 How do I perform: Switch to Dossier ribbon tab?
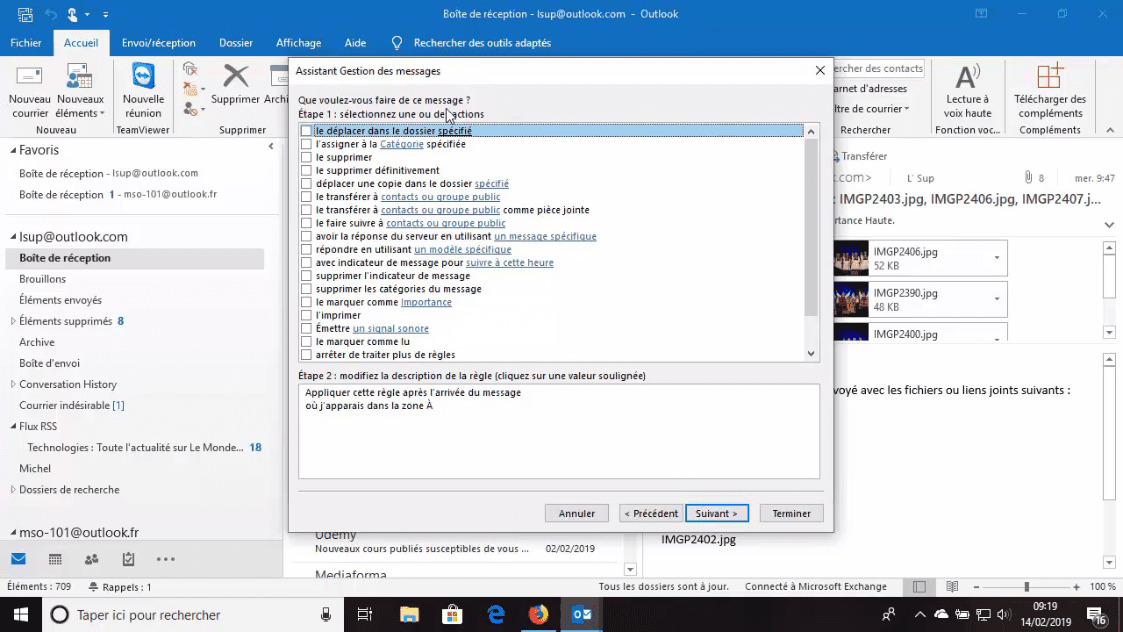(236, 43)
